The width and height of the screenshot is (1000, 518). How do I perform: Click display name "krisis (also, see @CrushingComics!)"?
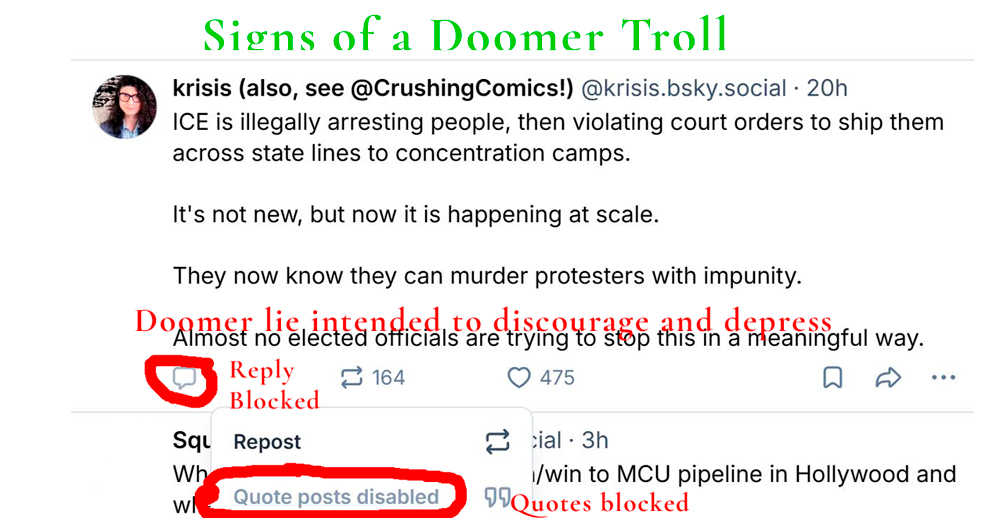pos(372,88)
